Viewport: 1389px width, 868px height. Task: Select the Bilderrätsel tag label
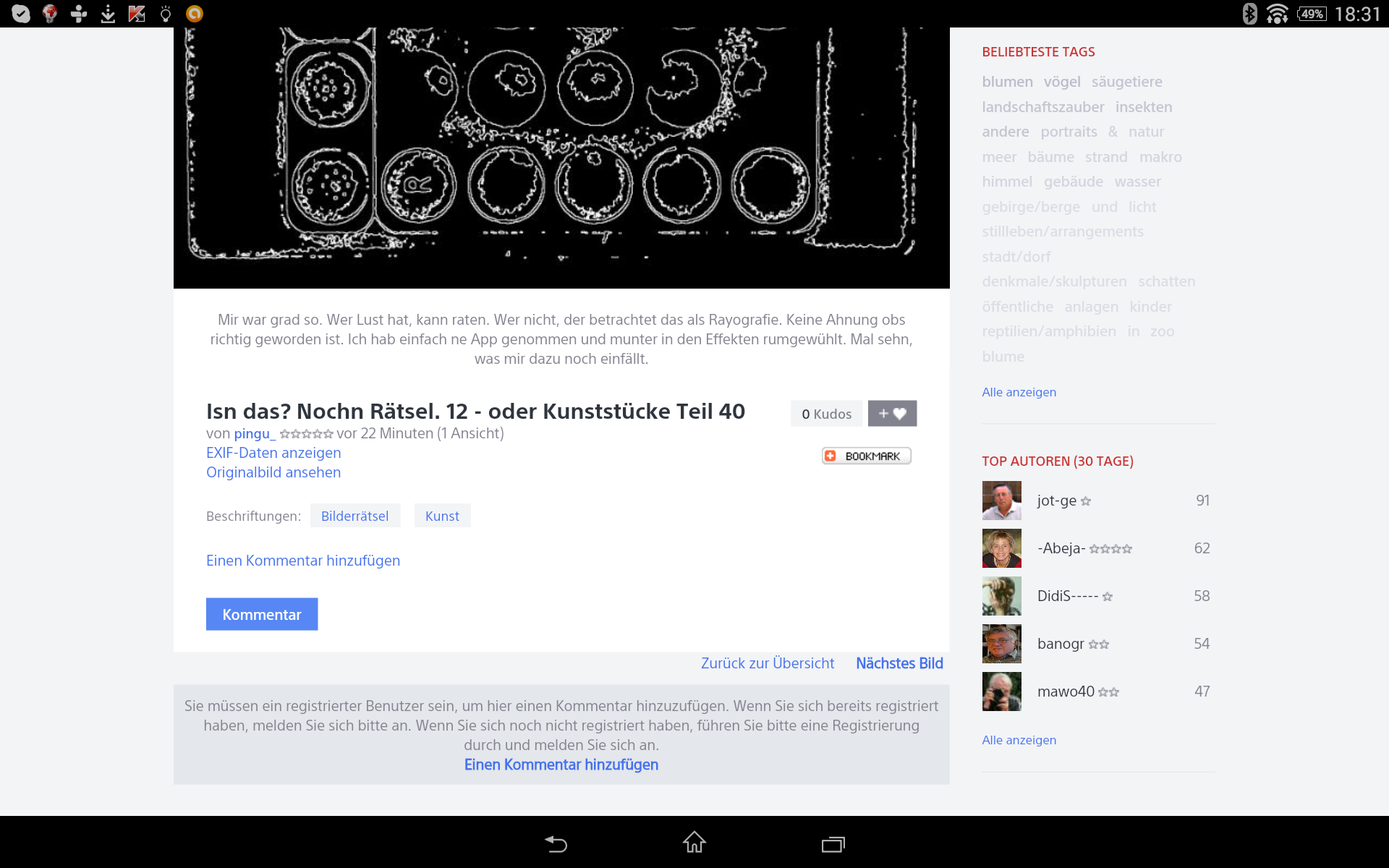pos(355,516)
